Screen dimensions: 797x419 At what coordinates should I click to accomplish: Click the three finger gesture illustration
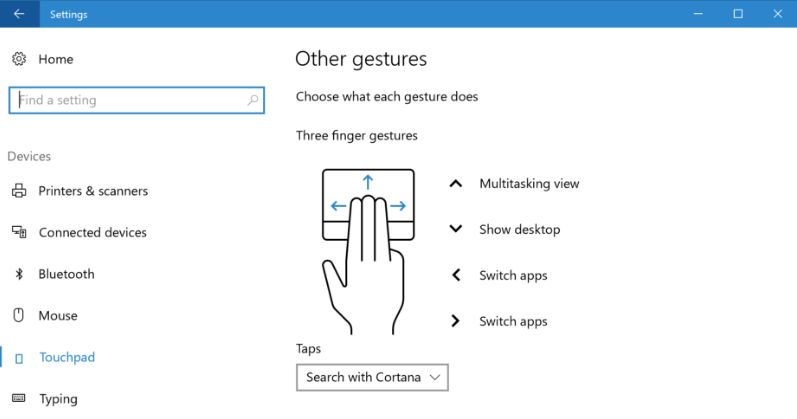[x=368, y=248]
